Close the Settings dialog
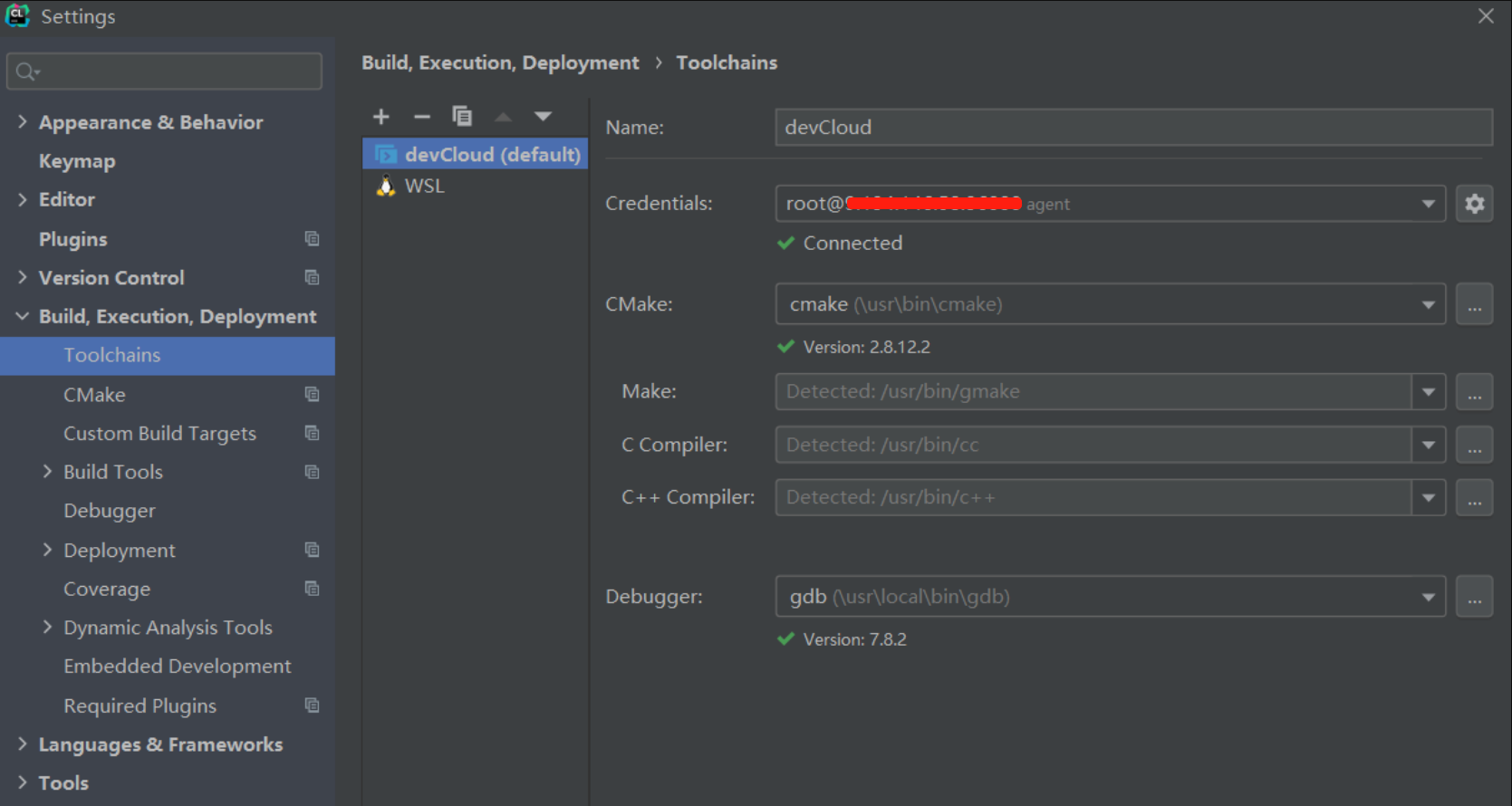 click(x=1486, y=16)
